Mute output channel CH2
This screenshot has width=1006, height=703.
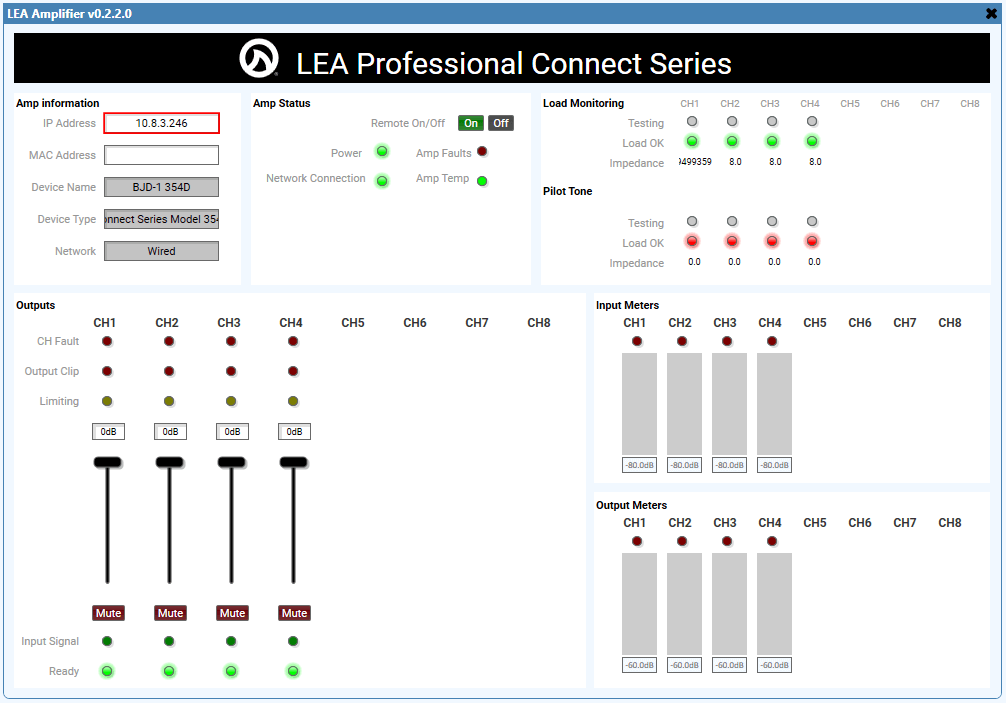pos(171,613)
